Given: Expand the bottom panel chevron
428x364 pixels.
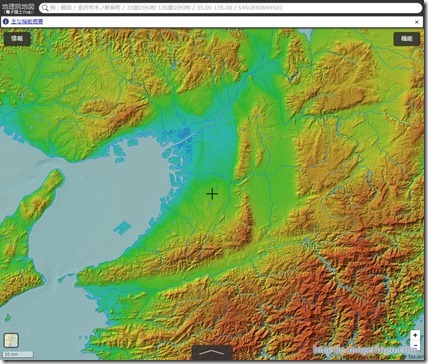Looking at the screenshot, I should (x=212, y=352).
